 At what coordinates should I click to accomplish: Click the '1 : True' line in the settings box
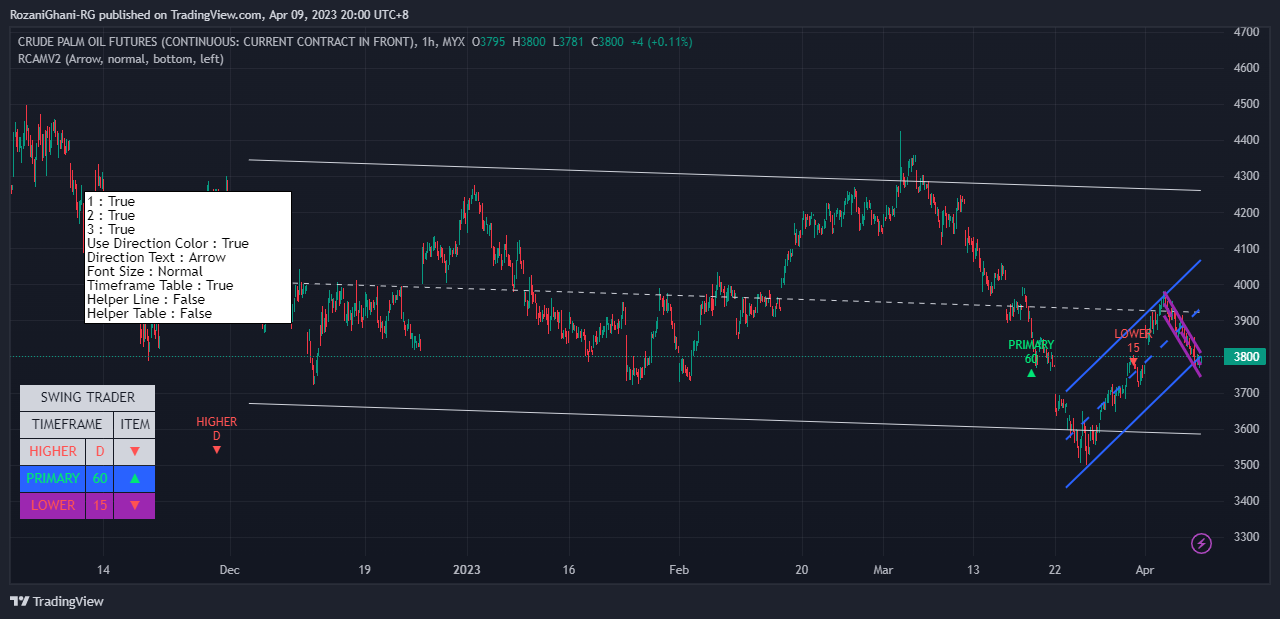[x=111, y=201]
